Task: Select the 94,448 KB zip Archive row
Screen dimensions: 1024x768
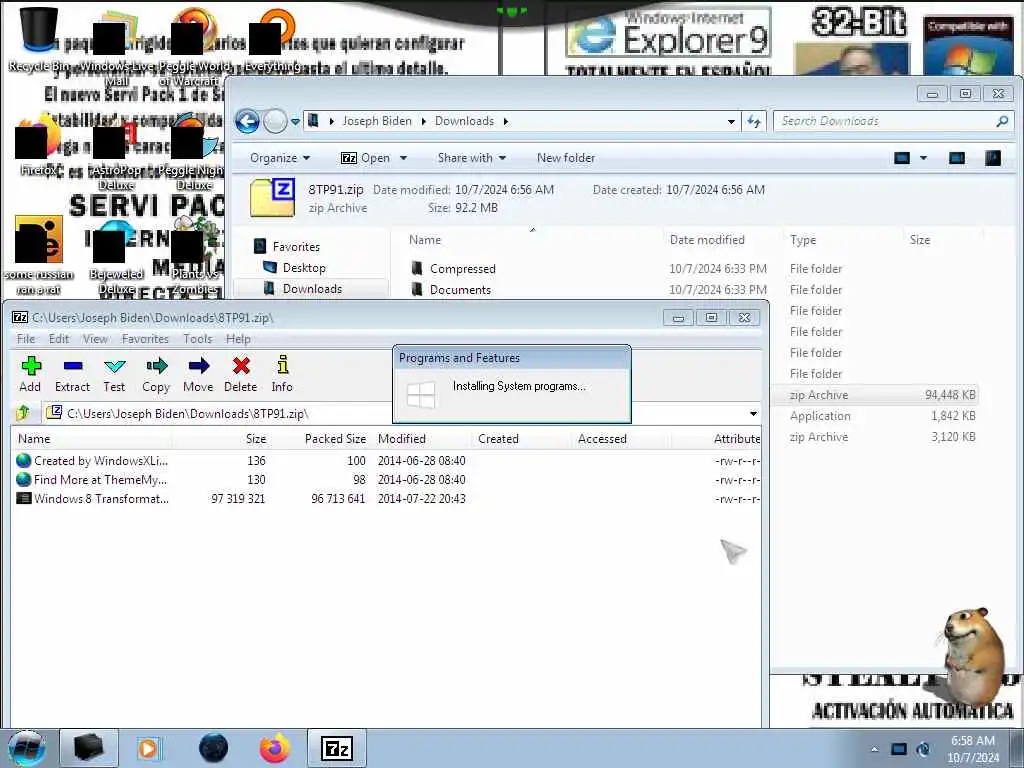Action: click(x=875, y=395)
